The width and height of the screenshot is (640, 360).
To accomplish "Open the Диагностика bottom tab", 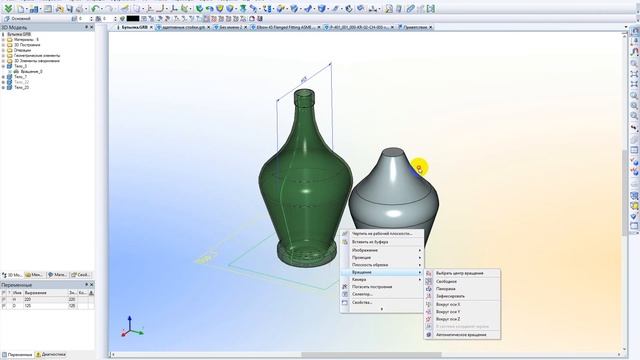I will 51,355.
